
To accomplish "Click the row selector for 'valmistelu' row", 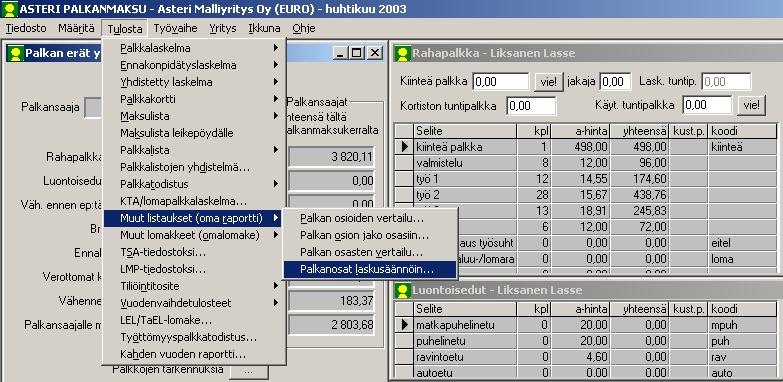I will [x=404, y=163].
